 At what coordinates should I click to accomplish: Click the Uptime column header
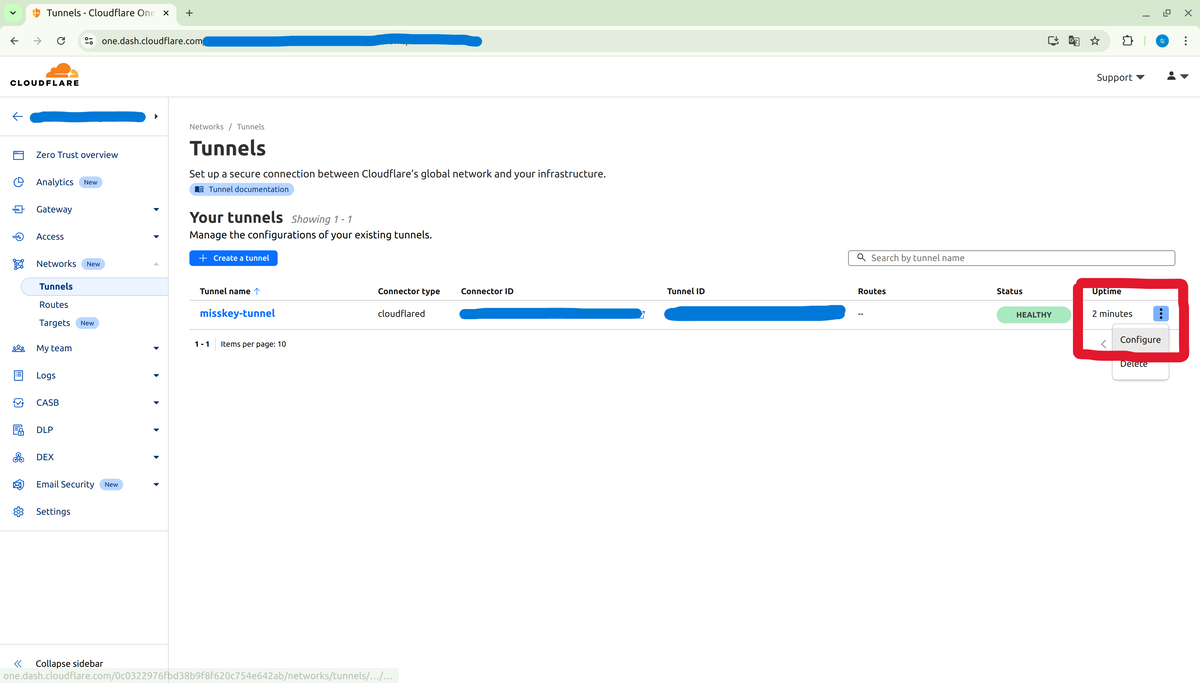tap(1107, 291)
